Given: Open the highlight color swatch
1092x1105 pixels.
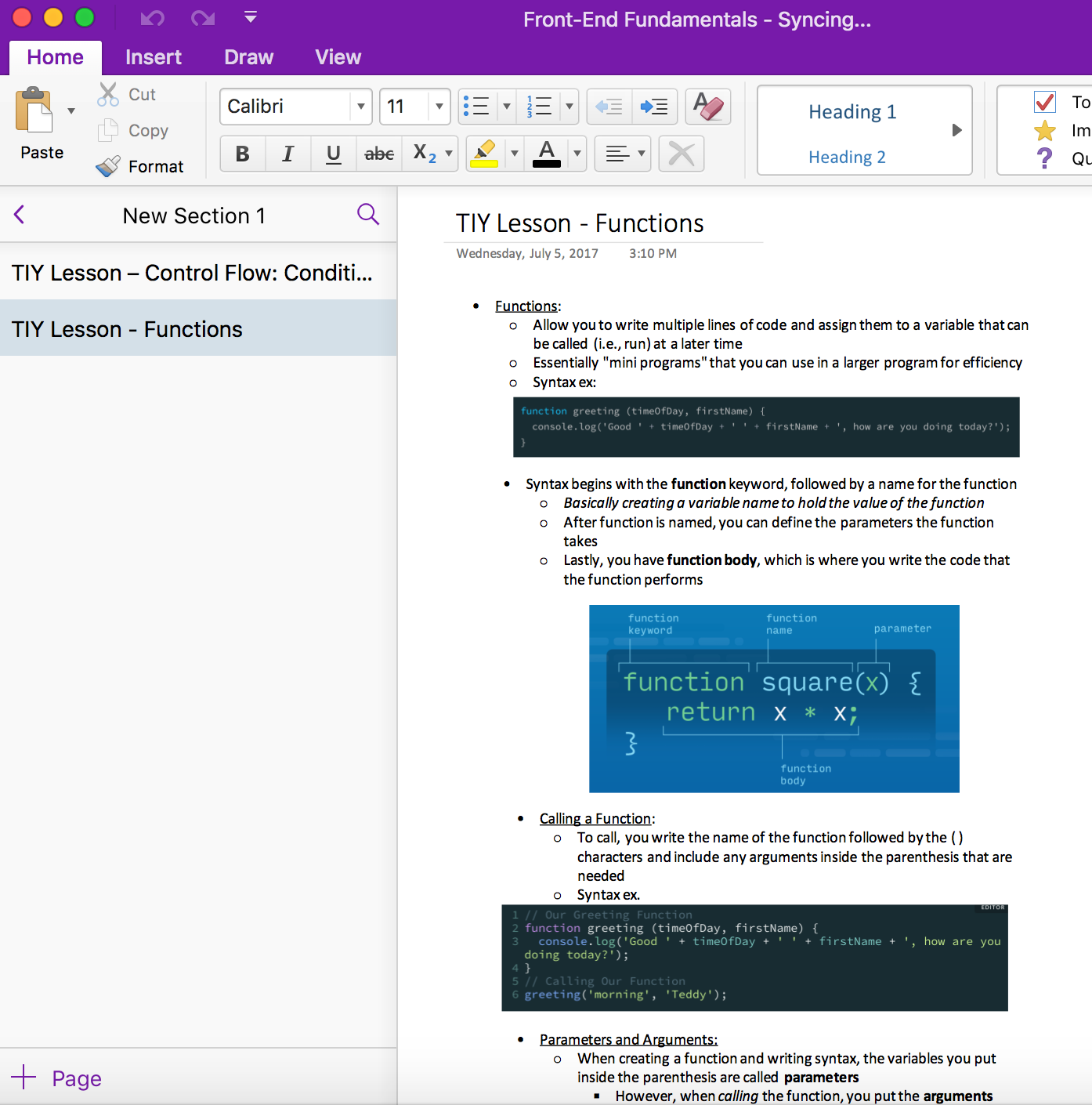Looking at the screenshot, I should click(x=485, y=154).
